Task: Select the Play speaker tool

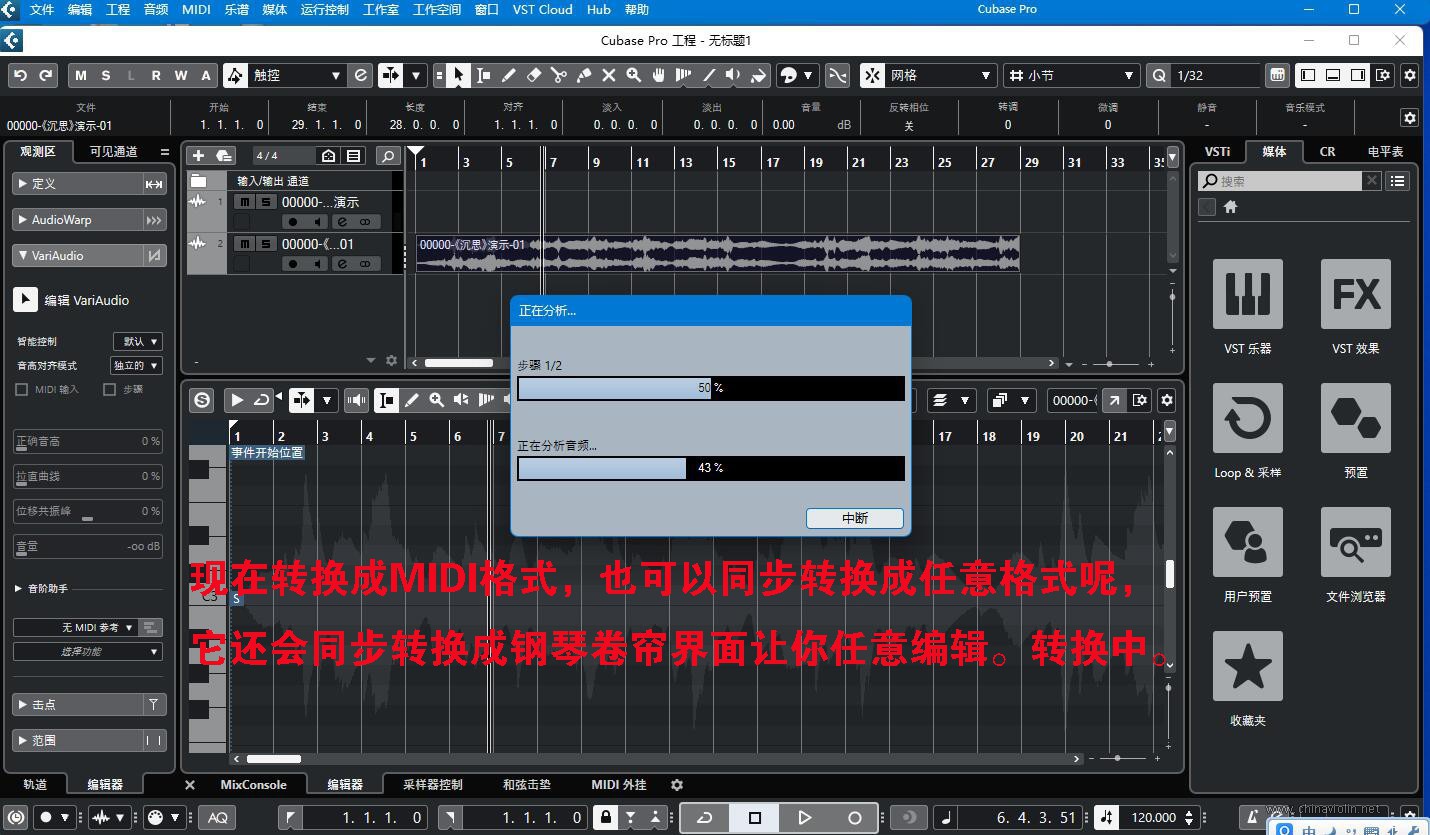Action: click(x=733, y=75)
